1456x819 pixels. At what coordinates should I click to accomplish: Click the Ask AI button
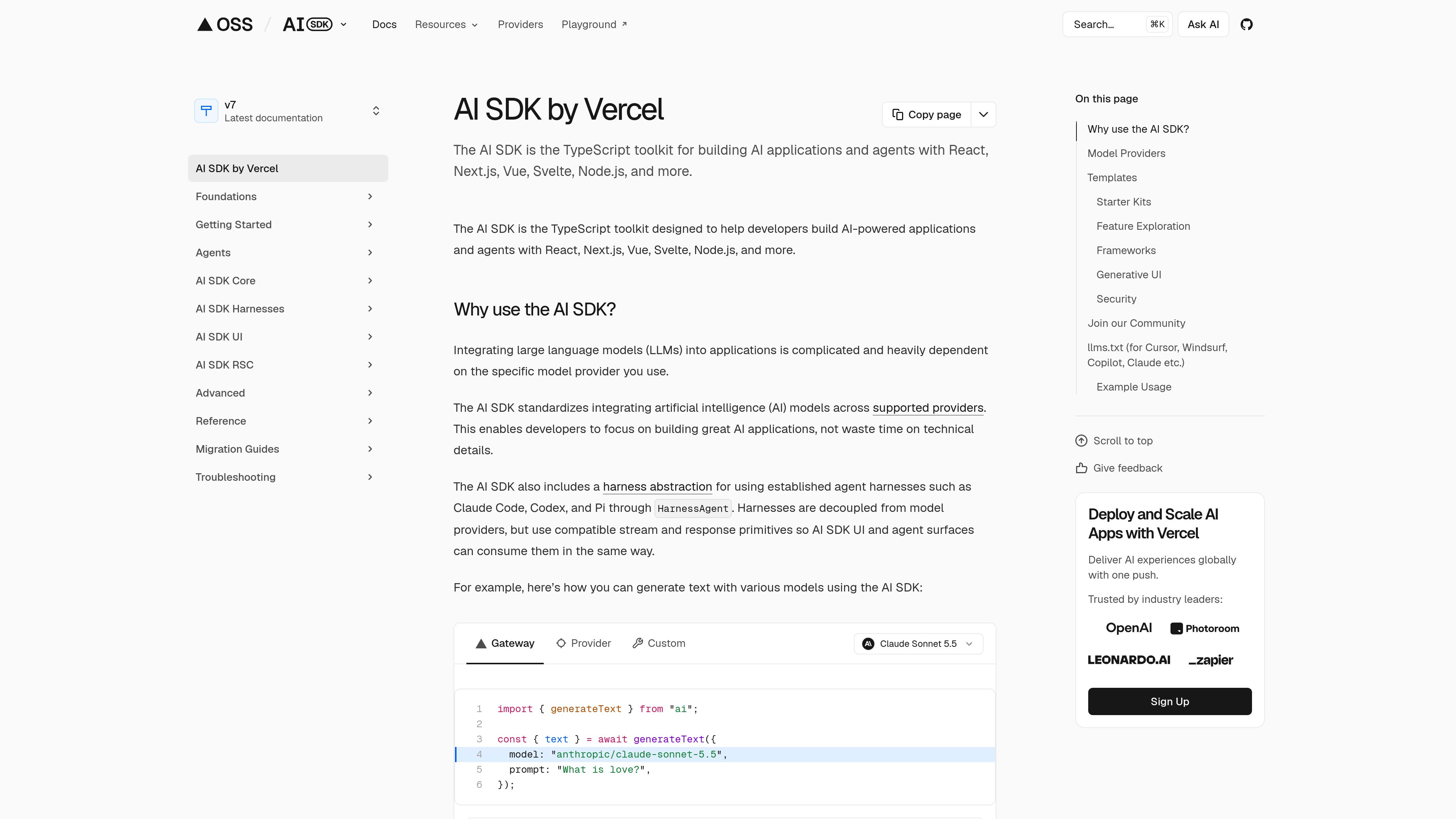click(1203, 24)
